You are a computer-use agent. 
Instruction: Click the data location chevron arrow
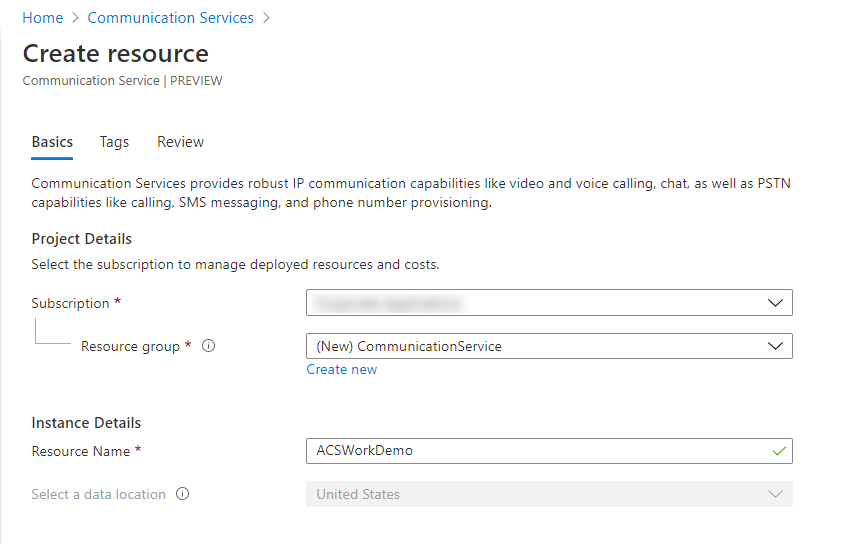coord(775,494)
